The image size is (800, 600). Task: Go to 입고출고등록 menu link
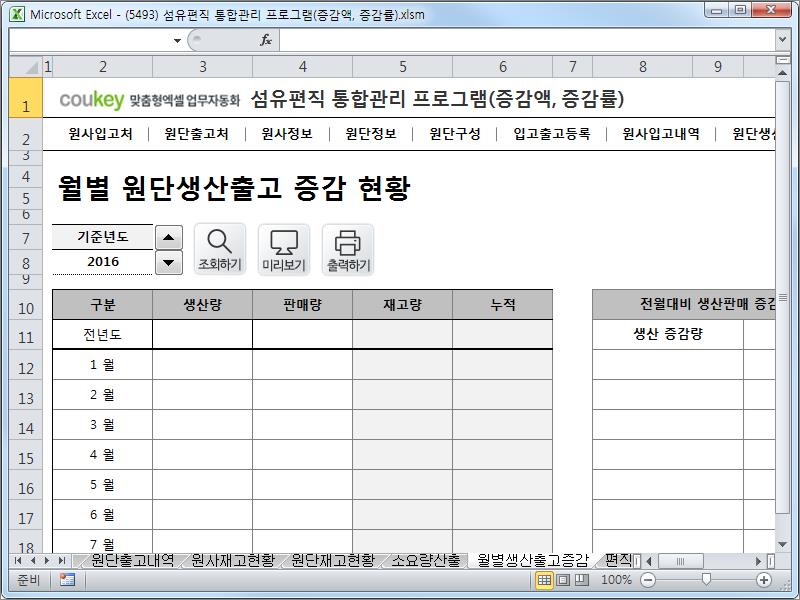coord(552,134)
